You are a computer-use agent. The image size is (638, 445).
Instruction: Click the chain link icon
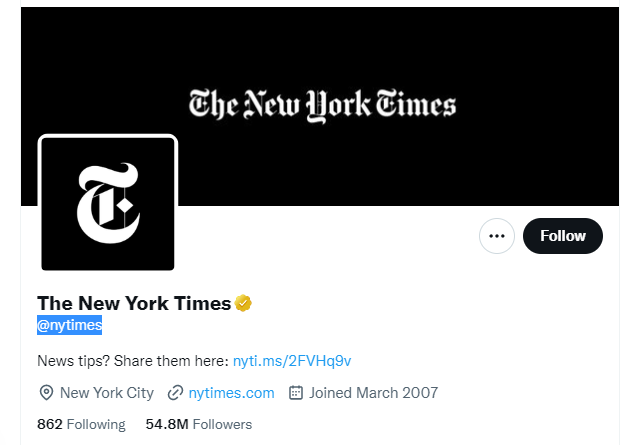175,393
